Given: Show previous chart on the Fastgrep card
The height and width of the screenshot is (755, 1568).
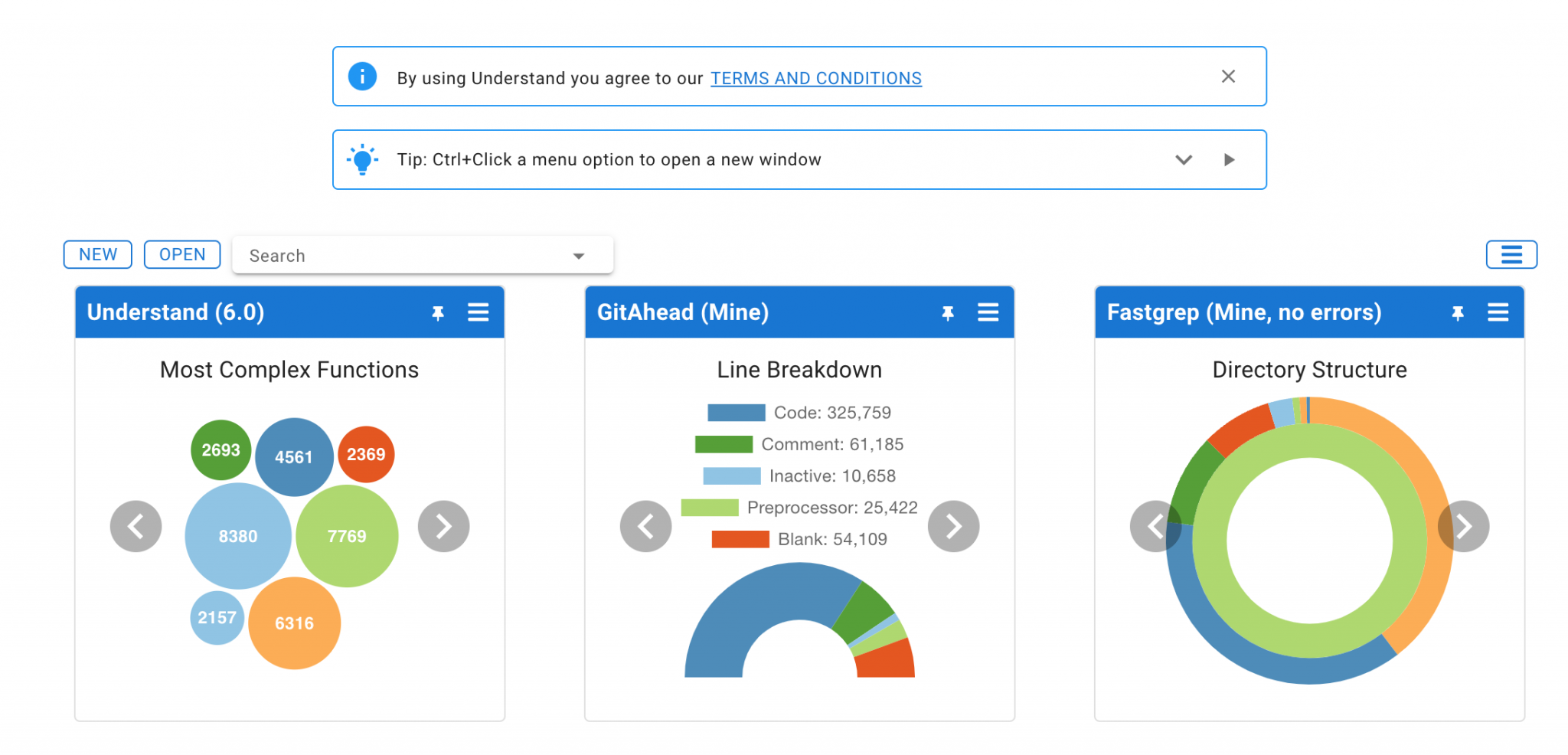Looking at the screenshot, I should (1155, 526).
